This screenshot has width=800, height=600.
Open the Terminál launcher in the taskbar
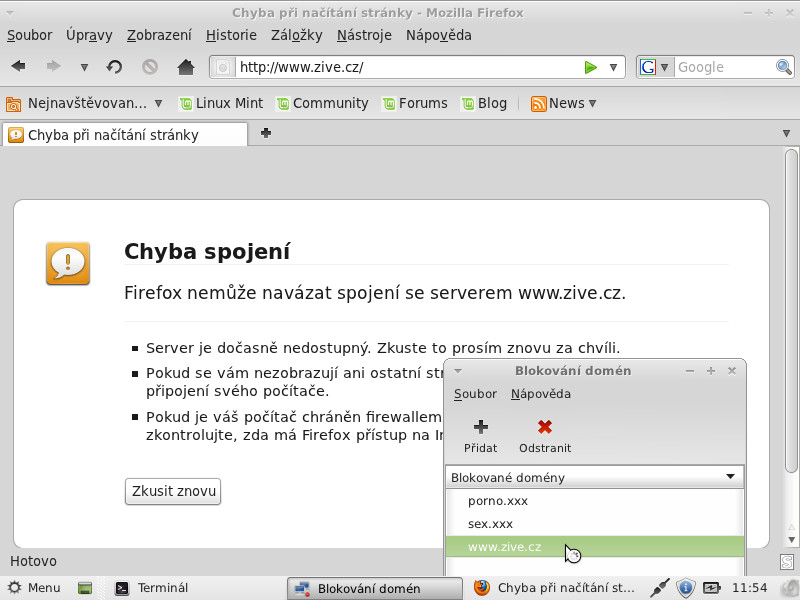(151, 588)
